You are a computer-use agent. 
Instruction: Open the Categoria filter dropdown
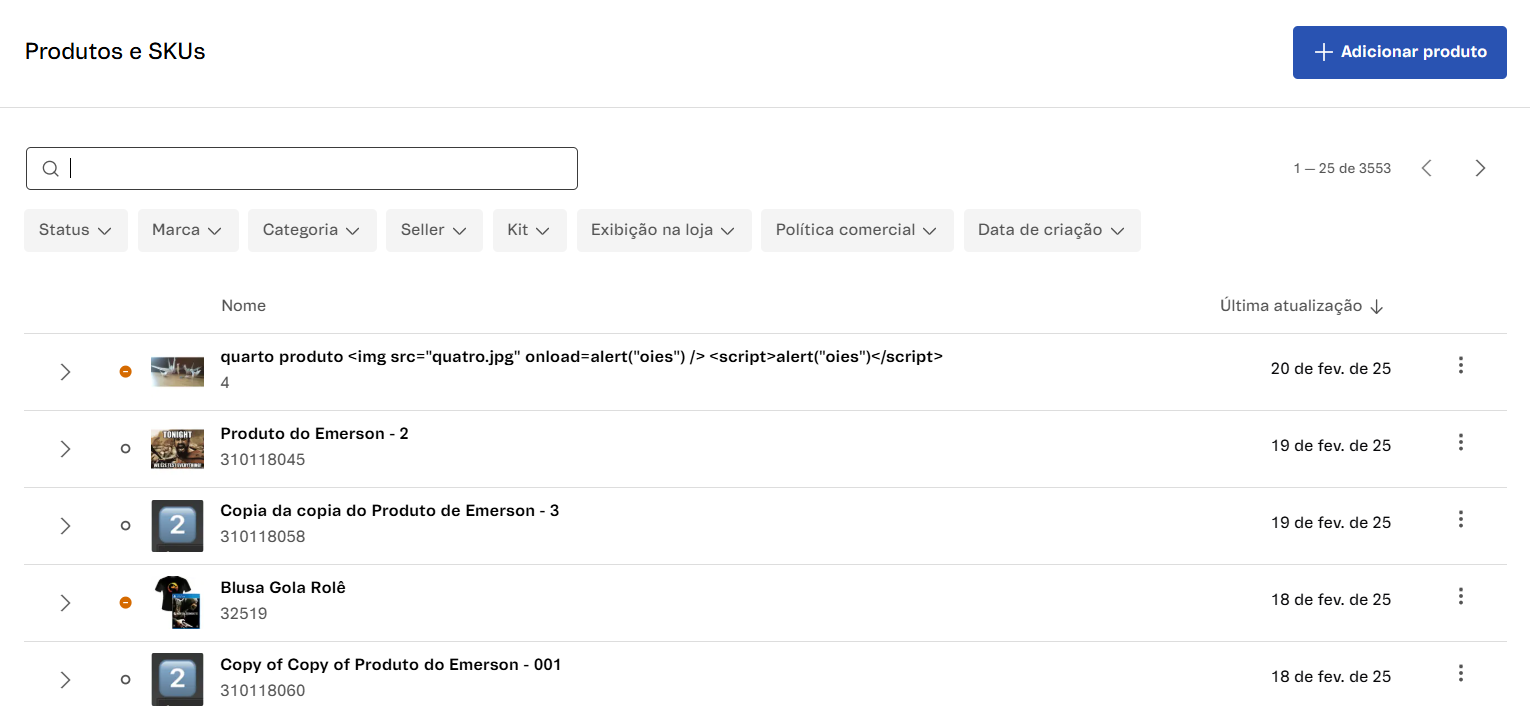[x=312, y=229]
